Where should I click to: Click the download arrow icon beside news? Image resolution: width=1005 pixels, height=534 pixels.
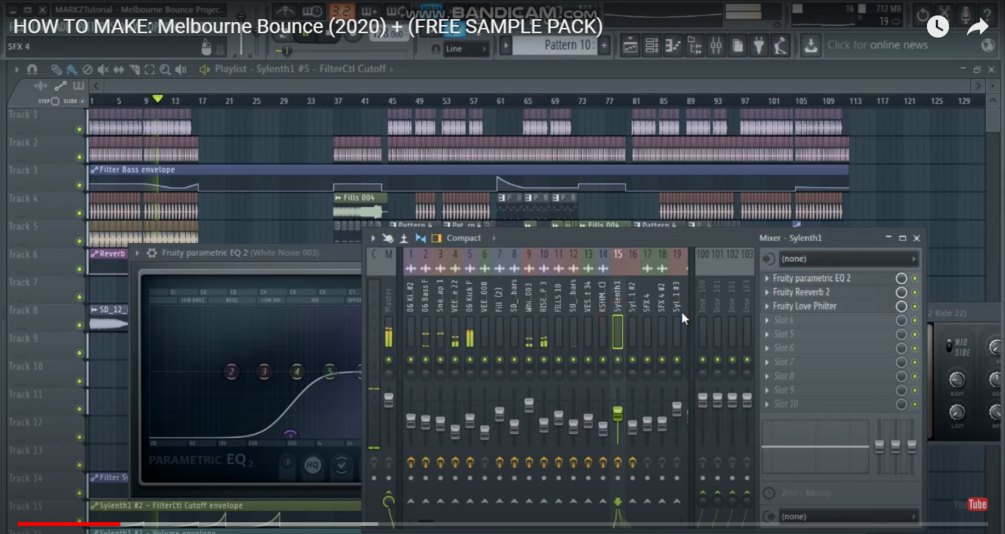tap(811, 46)
